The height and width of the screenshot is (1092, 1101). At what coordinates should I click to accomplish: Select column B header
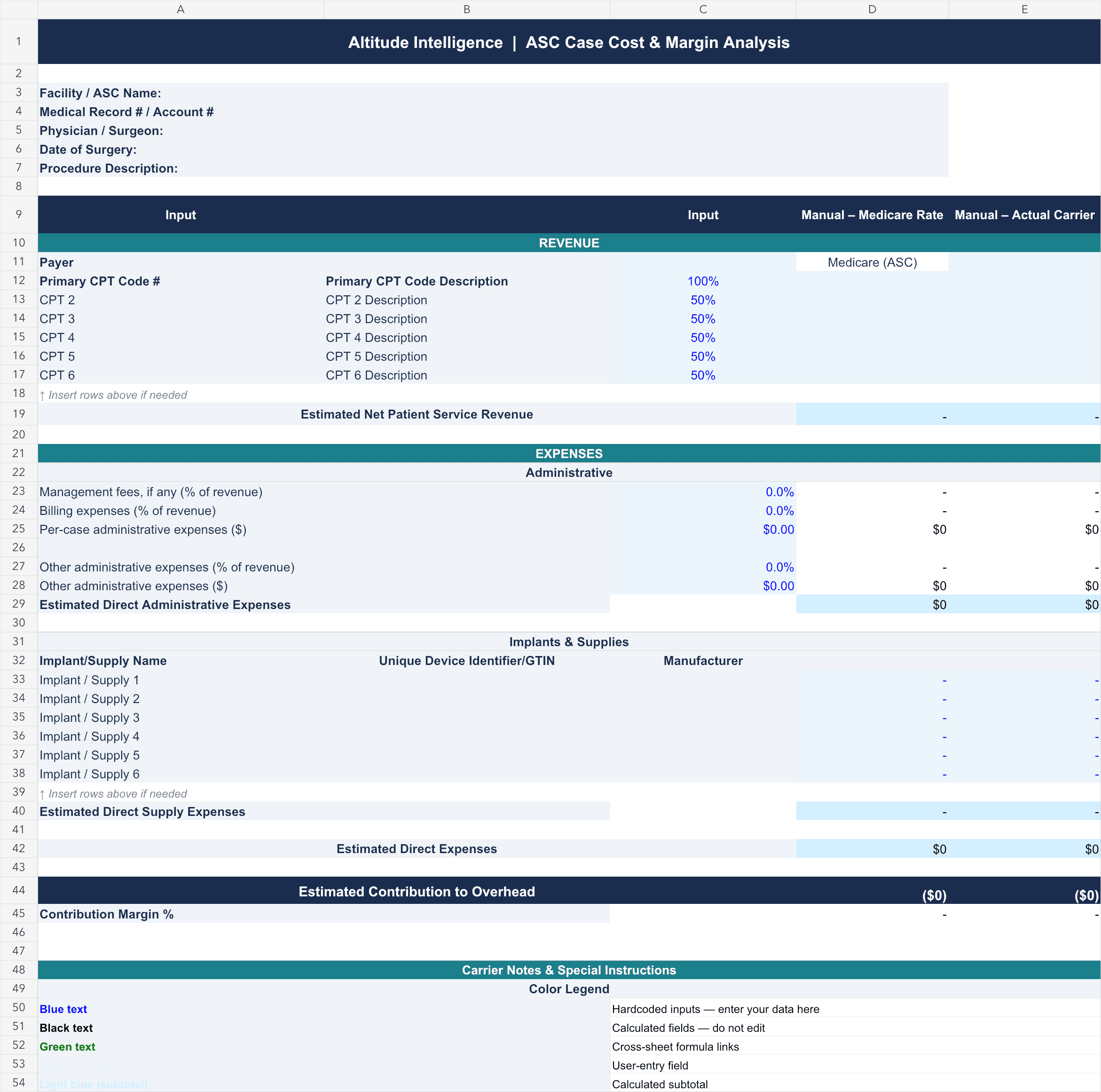(467, 9)
